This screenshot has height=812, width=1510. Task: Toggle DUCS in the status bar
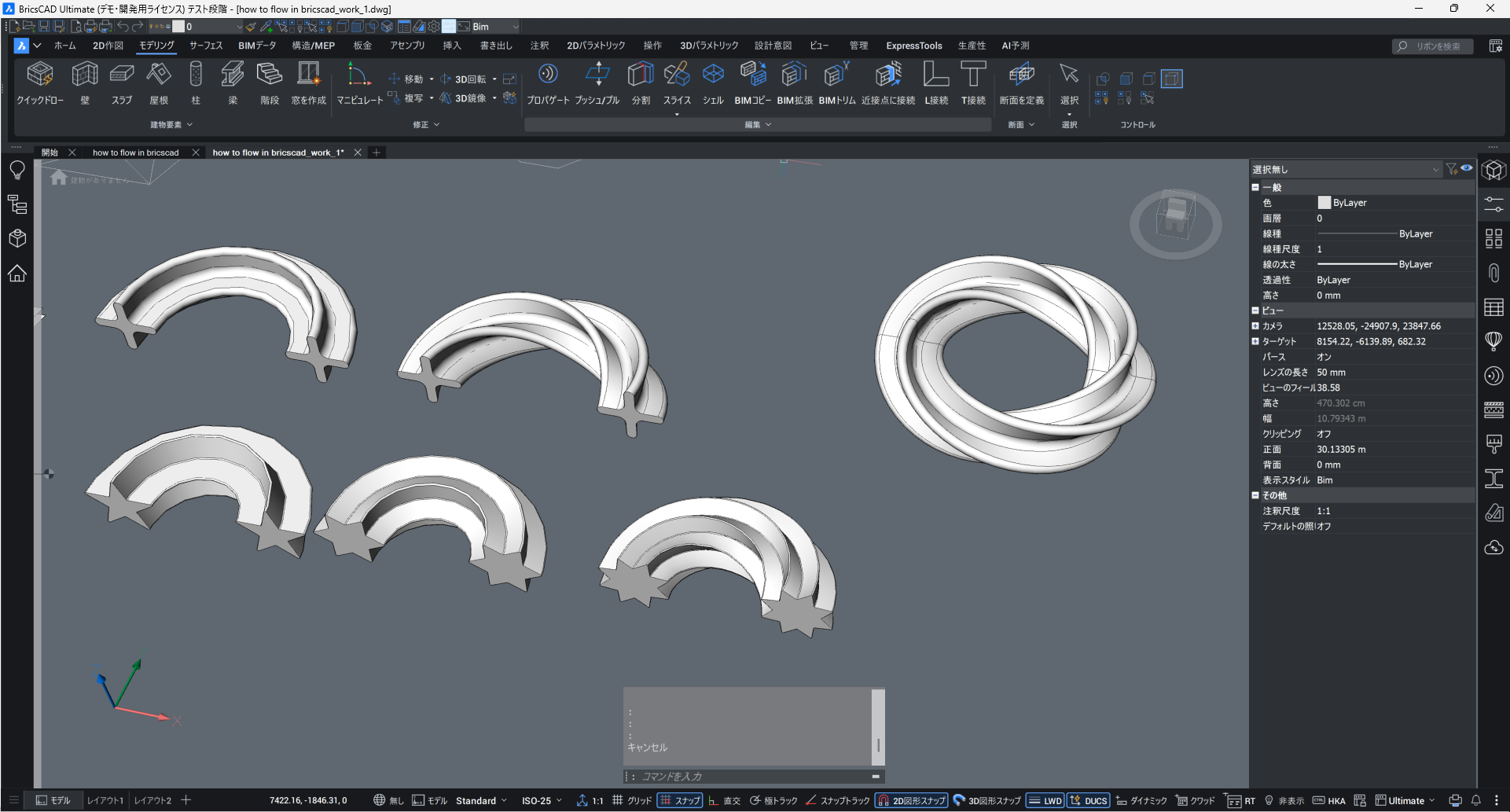click(x=1089, y=800)
